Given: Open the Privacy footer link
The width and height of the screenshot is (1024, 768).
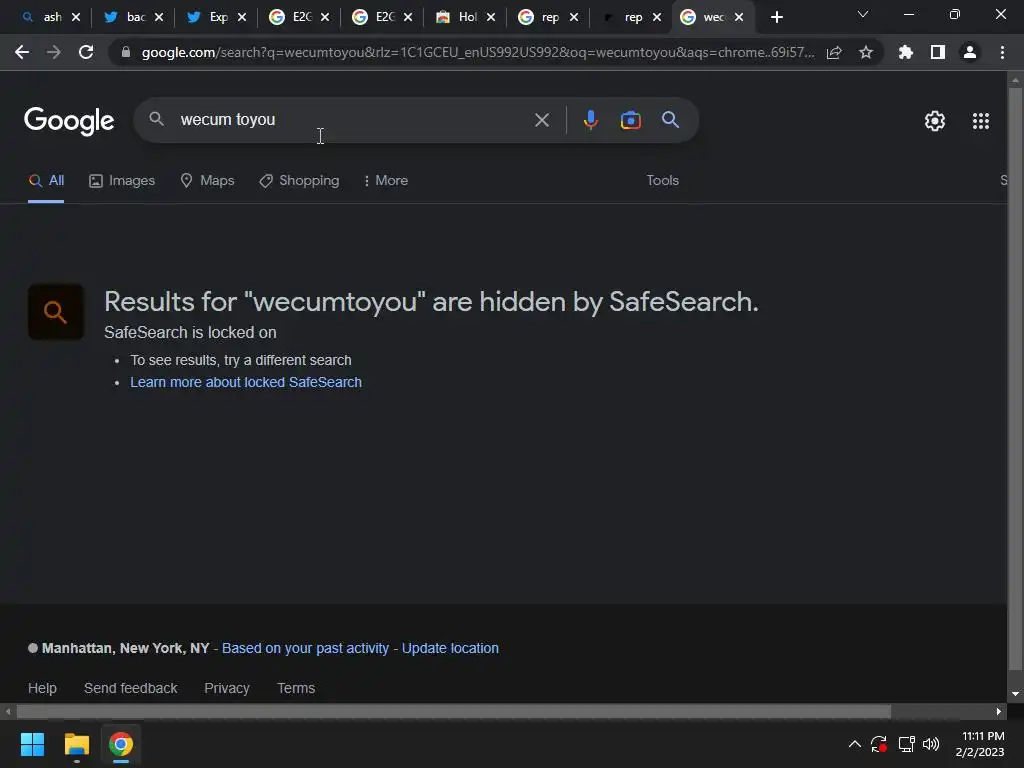Looking at the screenshot, I should 227,688.
